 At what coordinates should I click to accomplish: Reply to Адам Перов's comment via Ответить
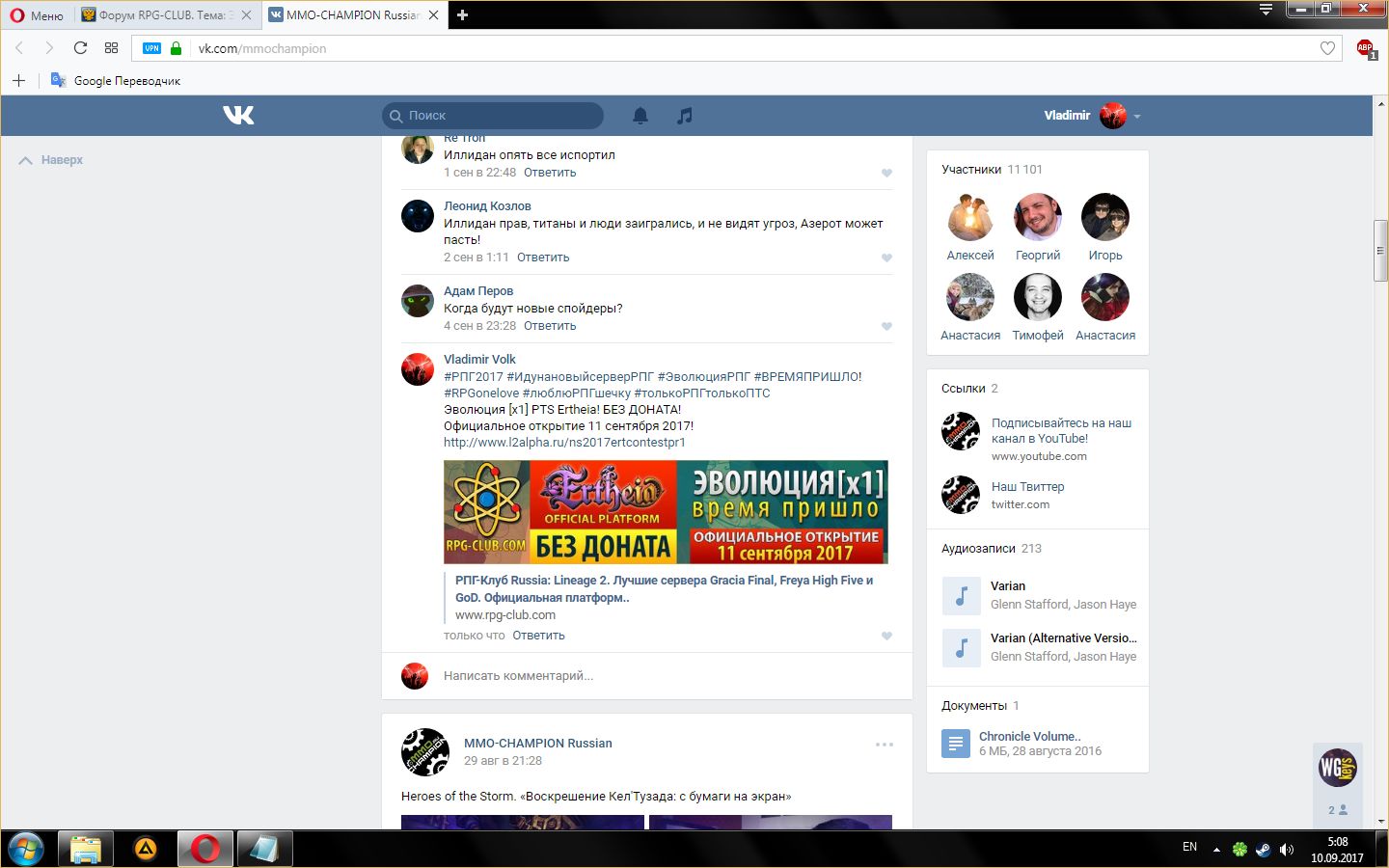[550, 326]
